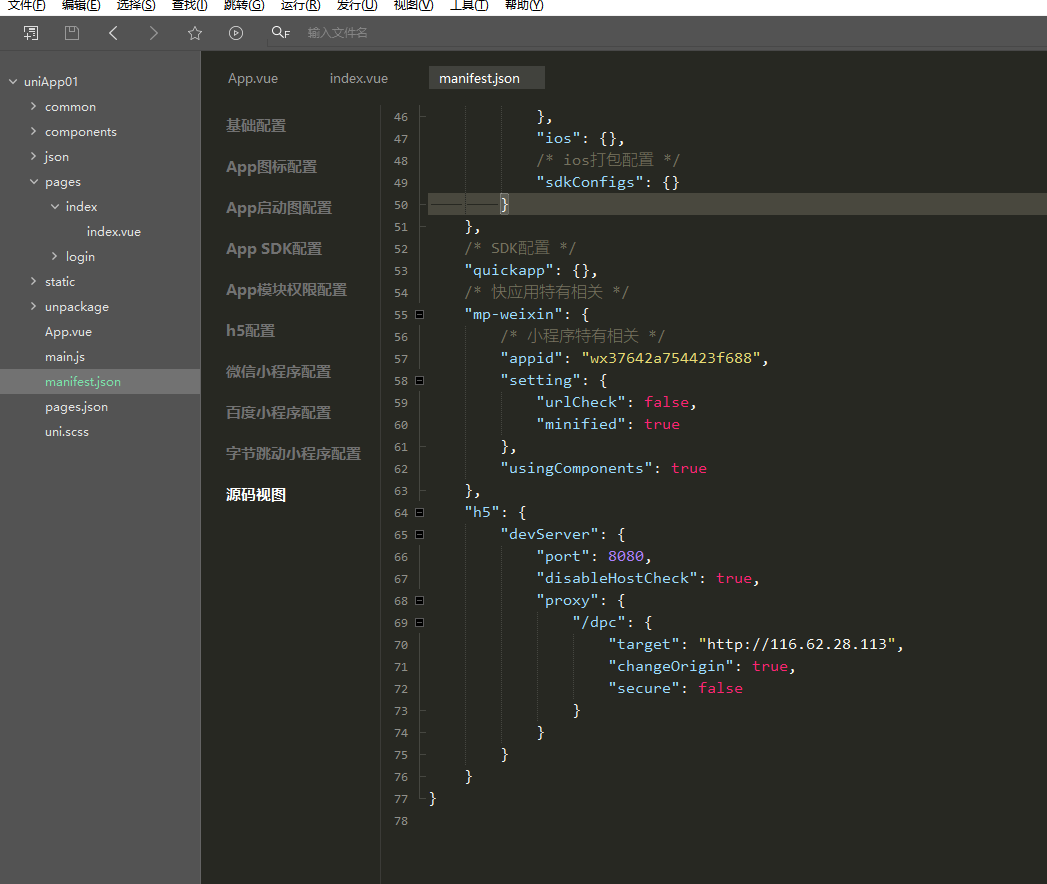Switch to the index.vue tab
This screenshot has width=1047, height=884.
tap(358, 78)
